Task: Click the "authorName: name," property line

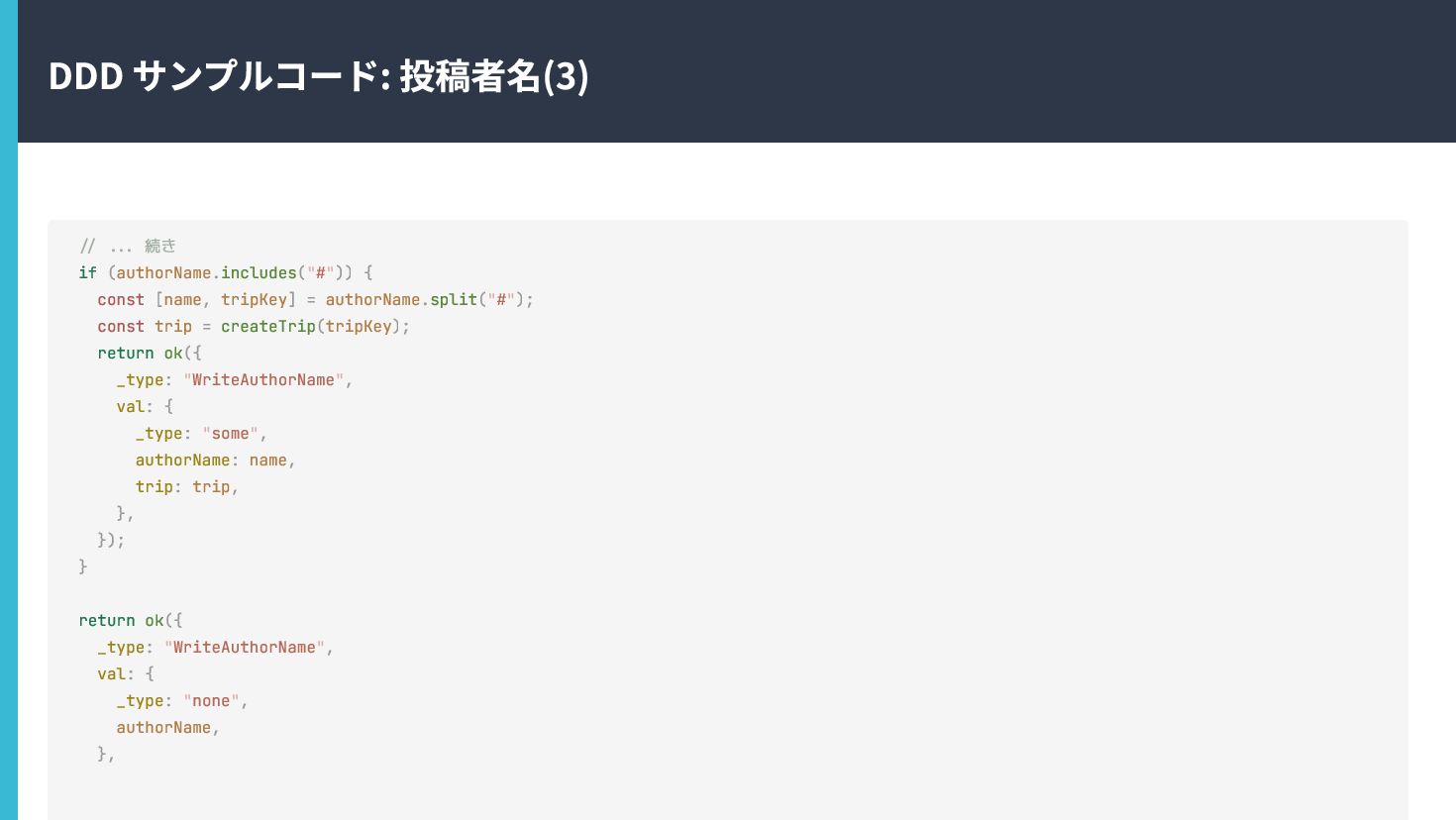Action: point(215,460)
